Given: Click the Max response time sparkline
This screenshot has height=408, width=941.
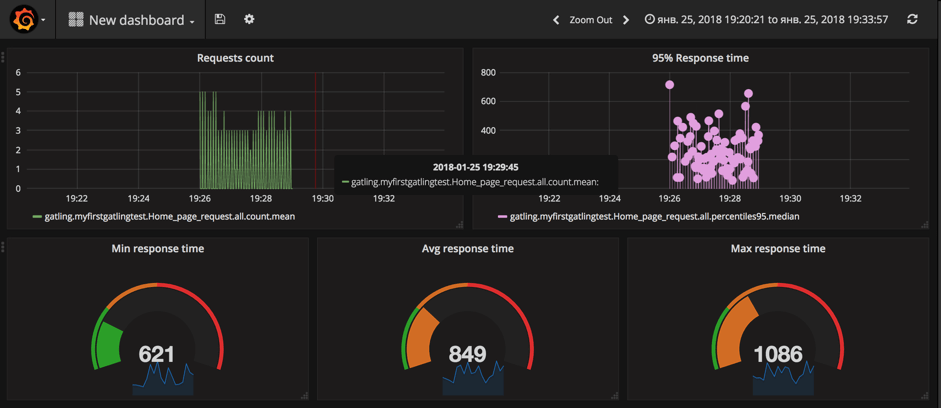Looking at the screenshot, I should pyautogui.click(x=783, y=379).
